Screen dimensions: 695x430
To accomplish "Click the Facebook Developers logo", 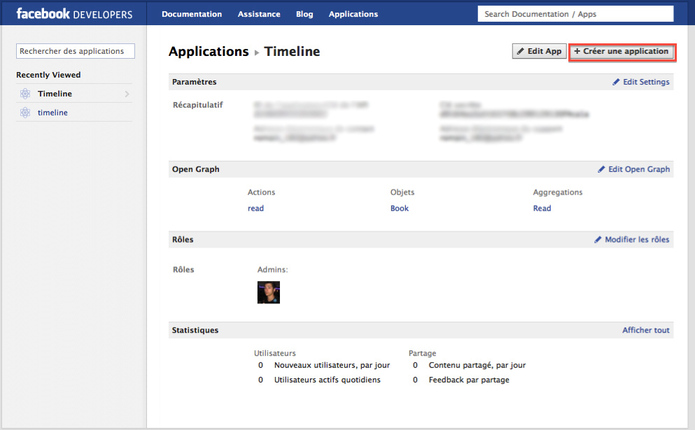I will click(74, 14).
